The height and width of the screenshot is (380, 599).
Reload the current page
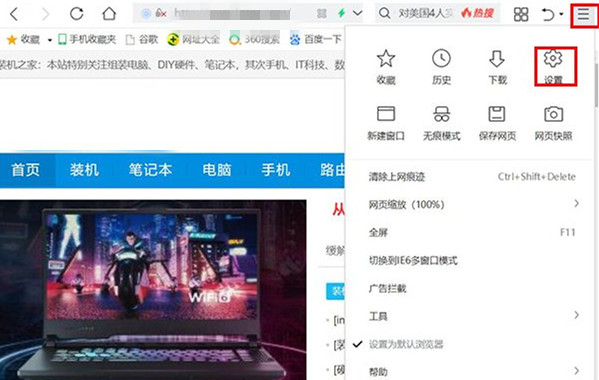click(x=77, y=14)
